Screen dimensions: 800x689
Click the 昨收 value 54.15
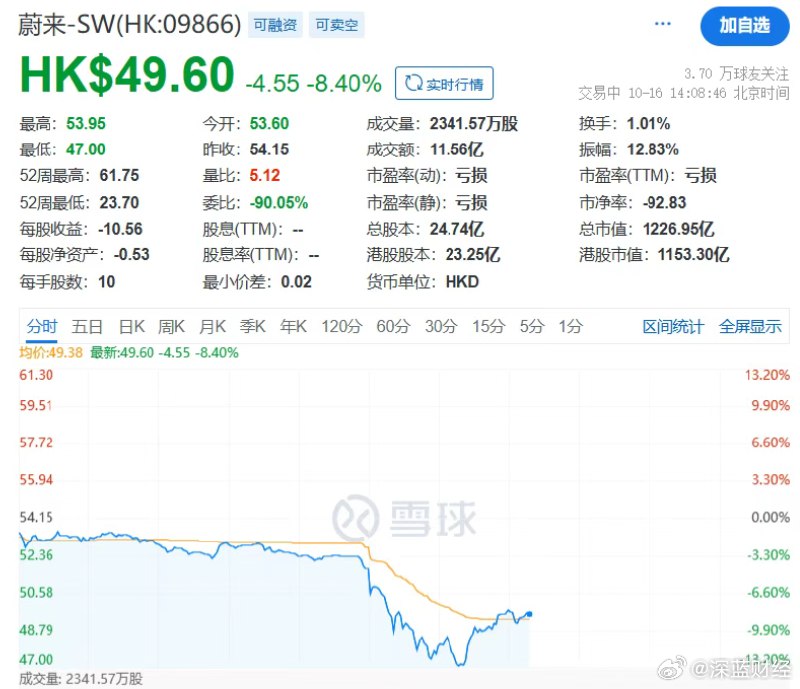coord(269,150)
